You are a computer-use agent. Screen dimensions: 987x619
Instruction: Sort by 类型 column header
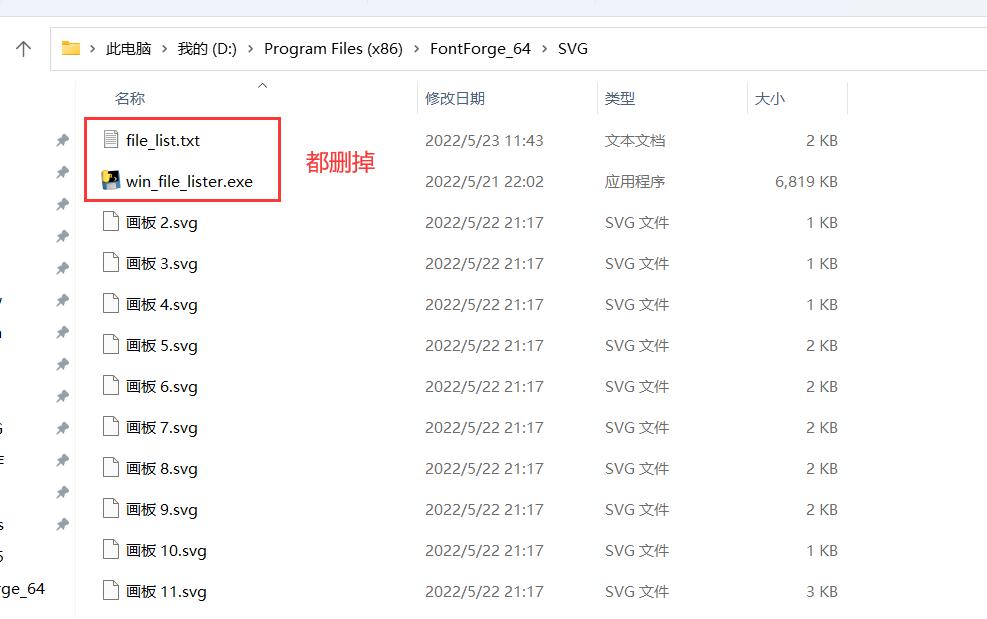pyautogui.click(x=620, y=98)
